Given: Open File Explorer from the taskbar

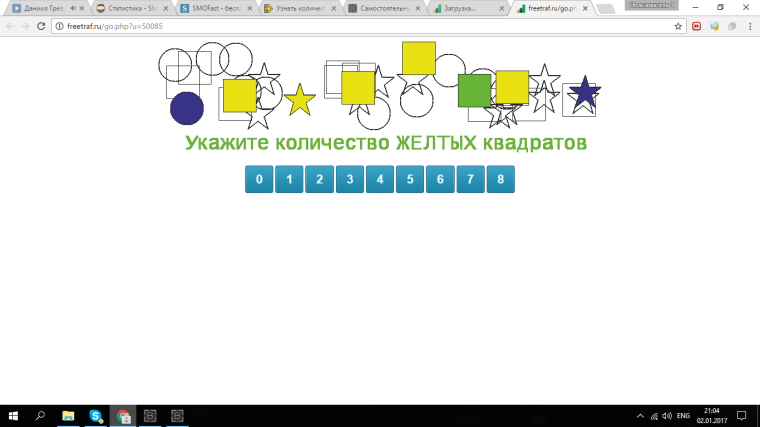Looking at the screenshot, I should pos(68,415).
